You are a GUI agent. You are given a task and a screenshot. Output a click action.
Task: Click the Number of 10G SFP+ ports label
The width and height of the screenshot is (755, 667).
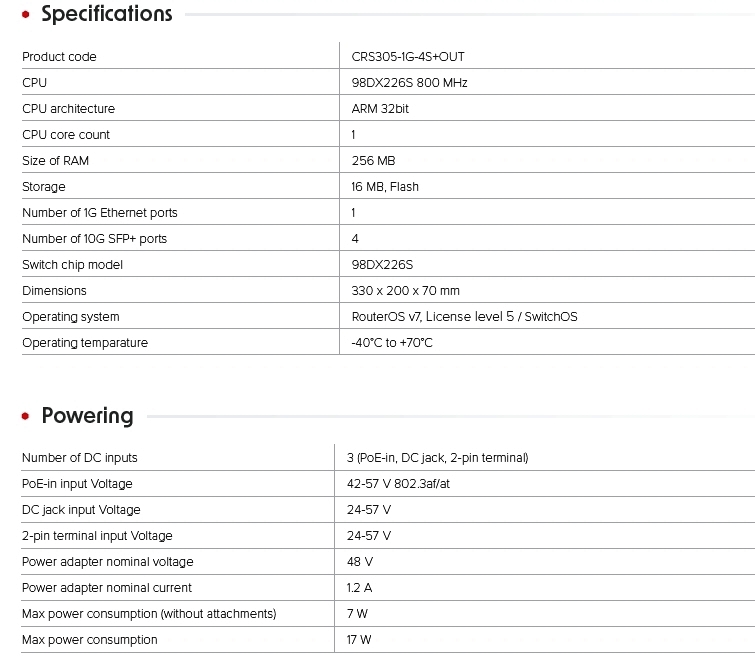pos(94,239)
